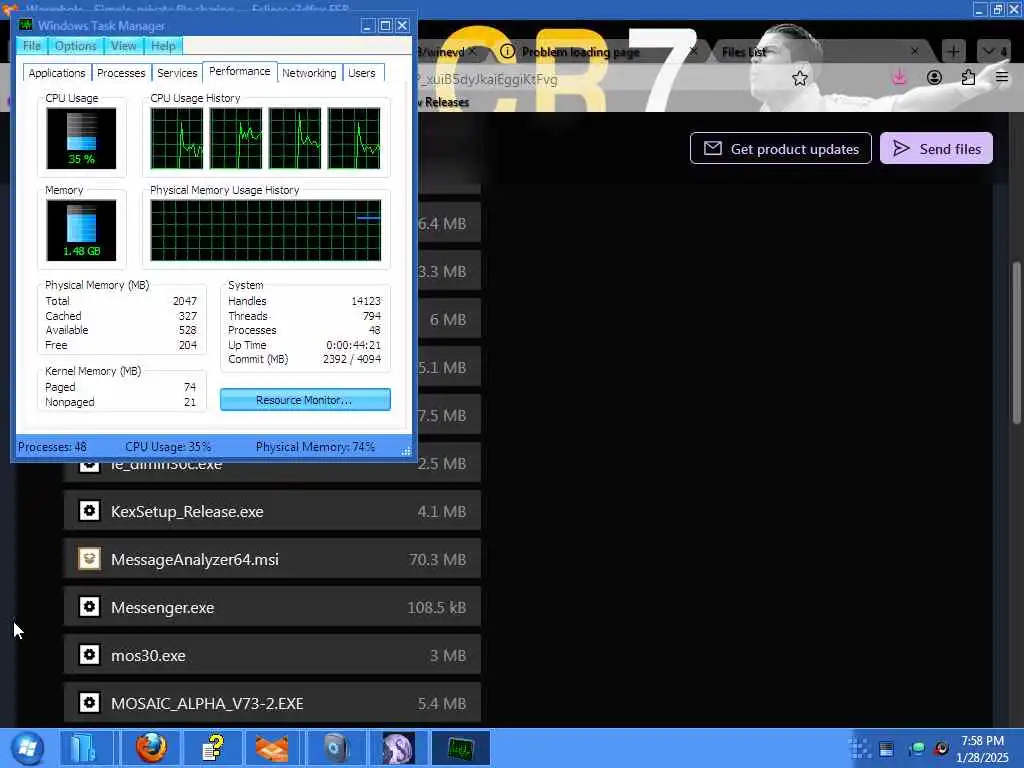Image resolution: width=1024 pixels, height=768 pixels.
Task: Open the Task Manager taskbar icon
Action: 460,748
